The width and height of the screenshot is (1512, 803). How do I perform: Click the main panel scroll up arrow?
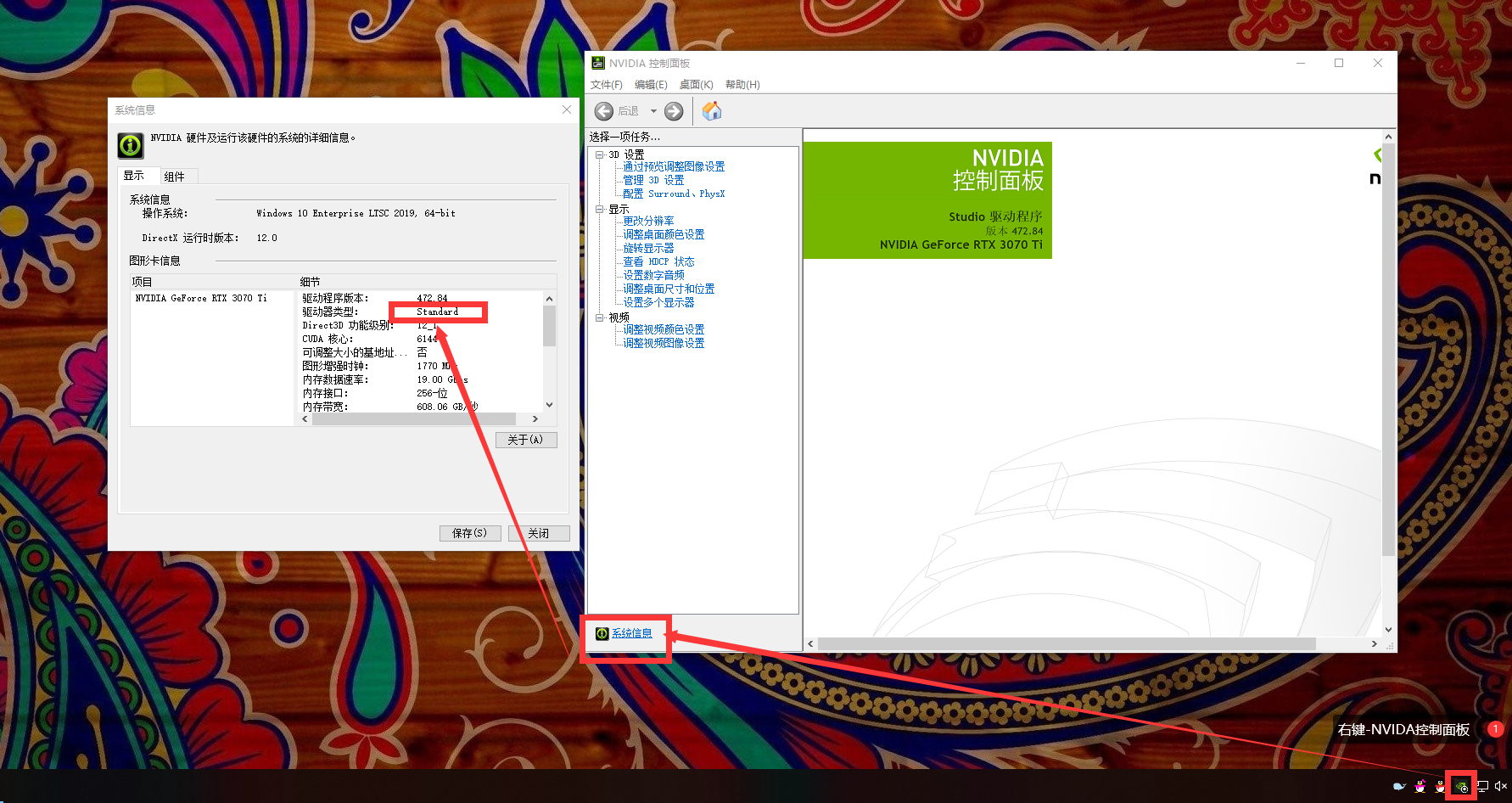click(1388, 137)
